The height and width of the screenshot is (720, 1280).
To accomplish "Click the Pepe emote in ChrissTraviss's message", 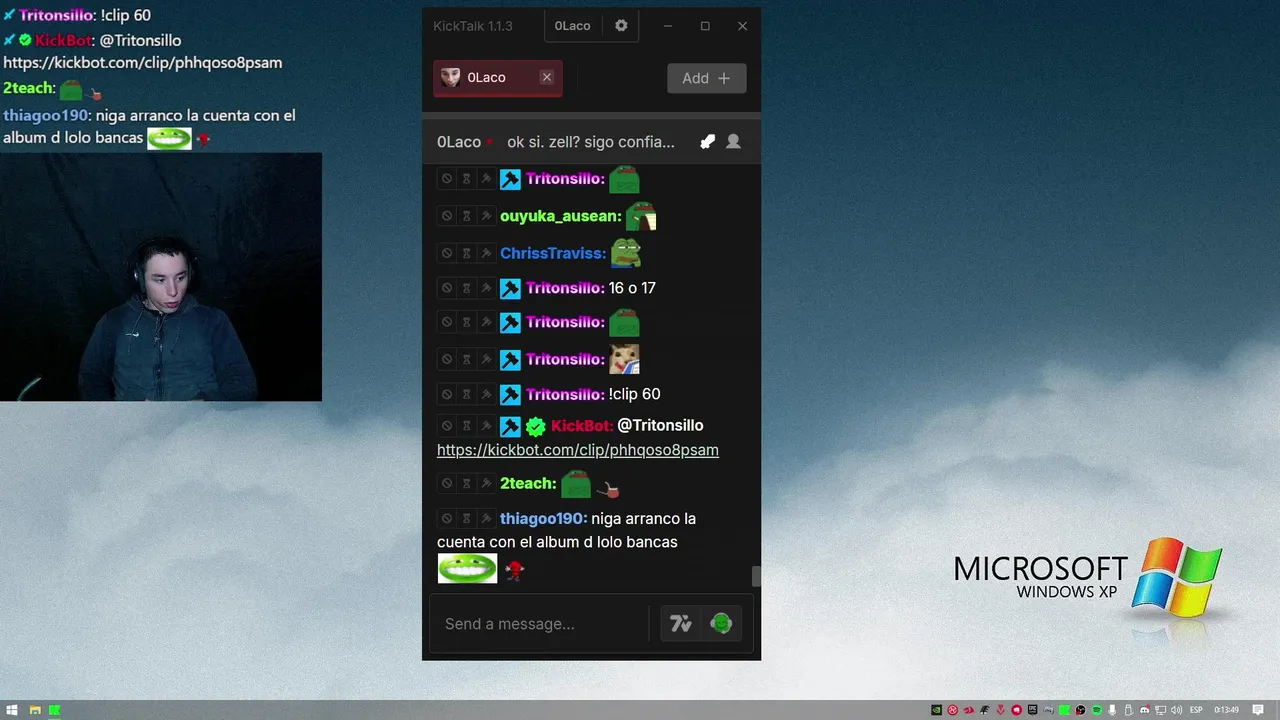I will point(625,252).
